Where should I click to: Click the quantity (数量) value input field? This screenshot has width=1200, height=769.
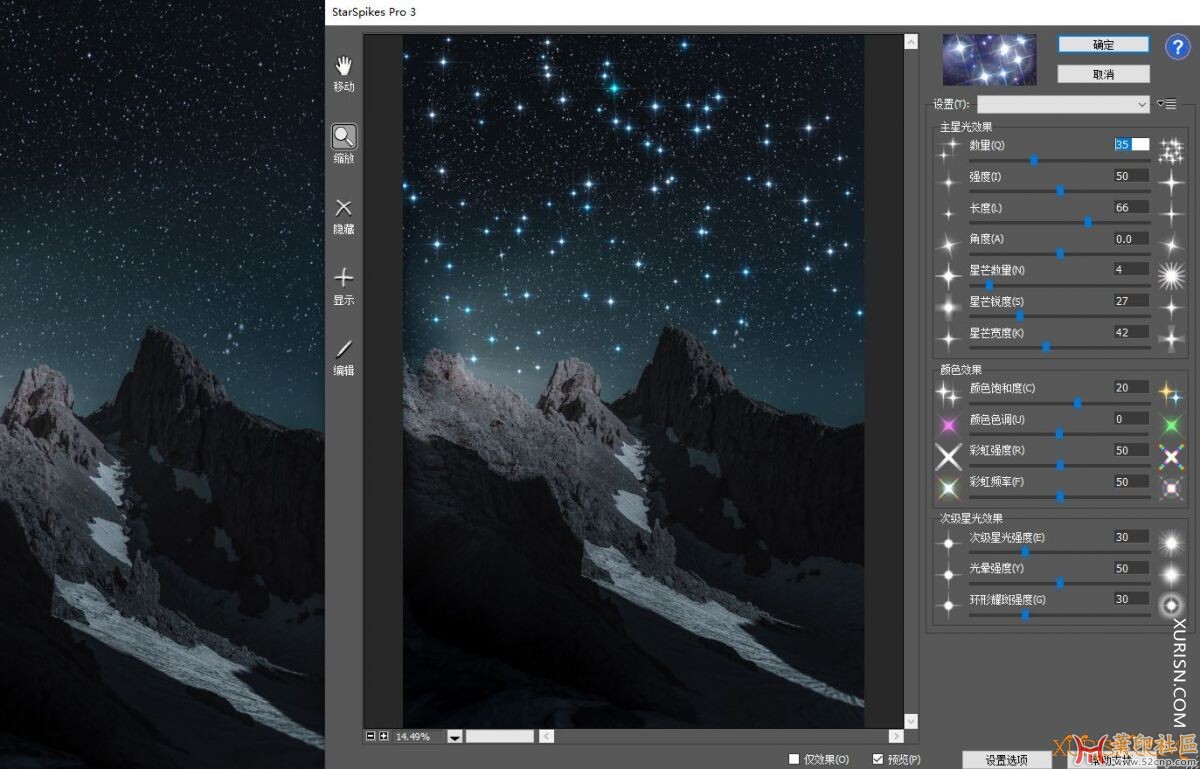tap(1131, 145)
